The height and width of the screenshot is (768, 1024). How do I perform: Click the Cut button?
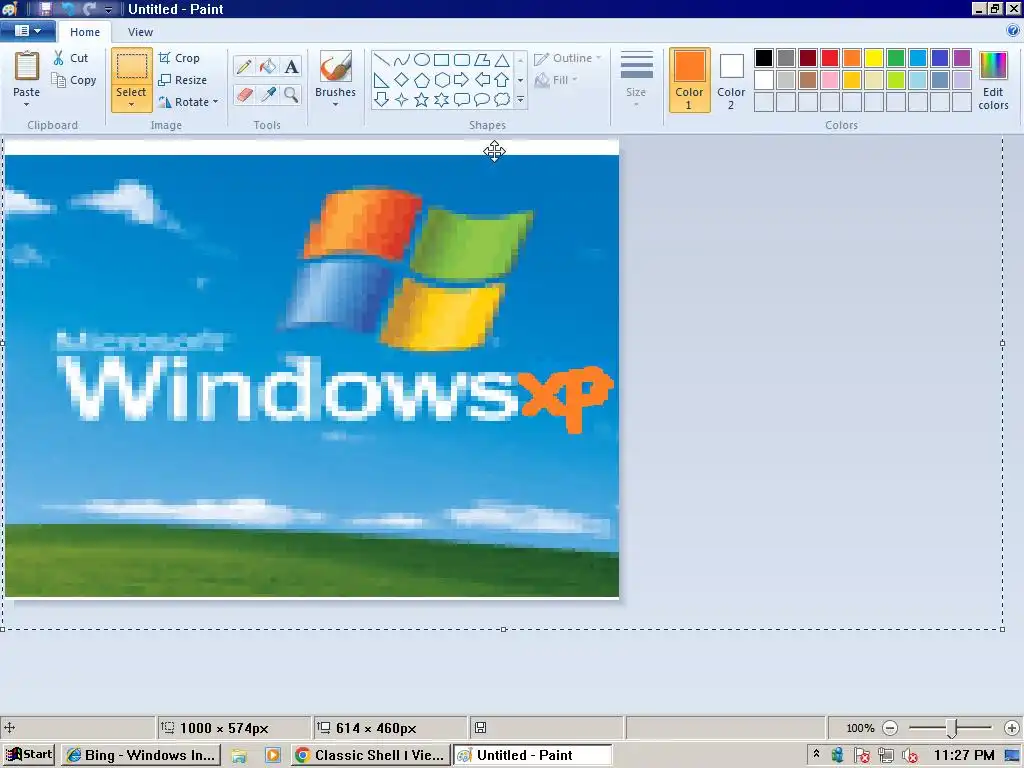71,58
